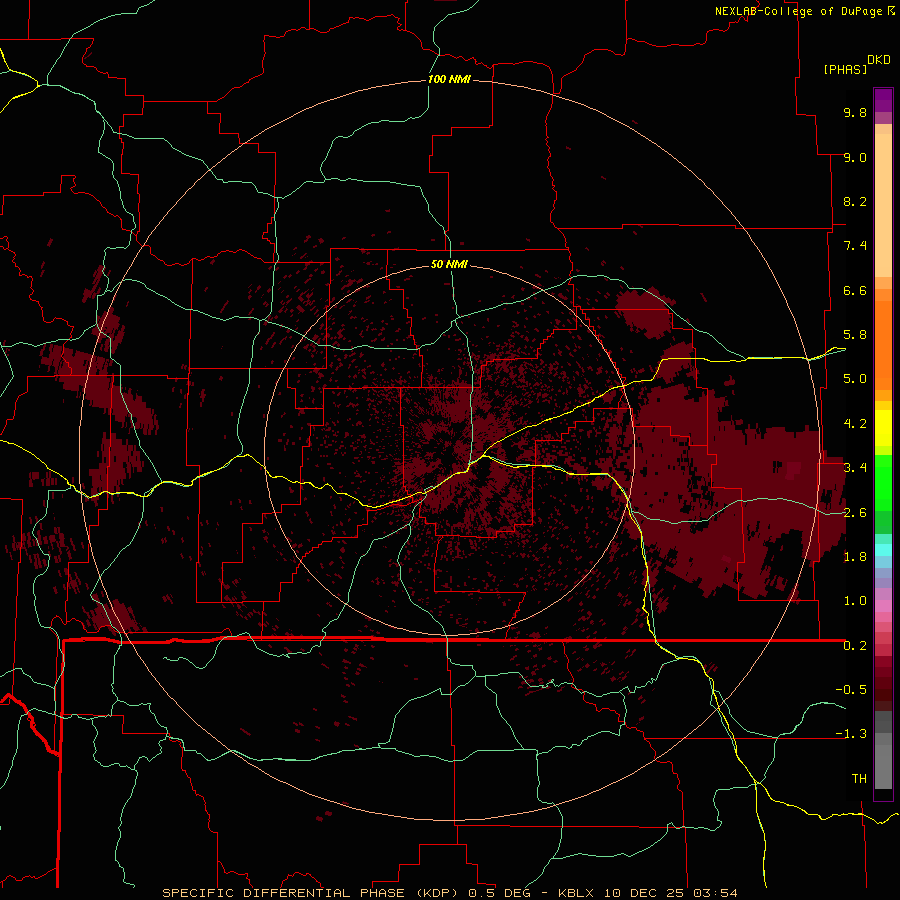Click the [PHAS] legend label
The height and width of the screenshot is (900, 900).
(x=845, y=69)
